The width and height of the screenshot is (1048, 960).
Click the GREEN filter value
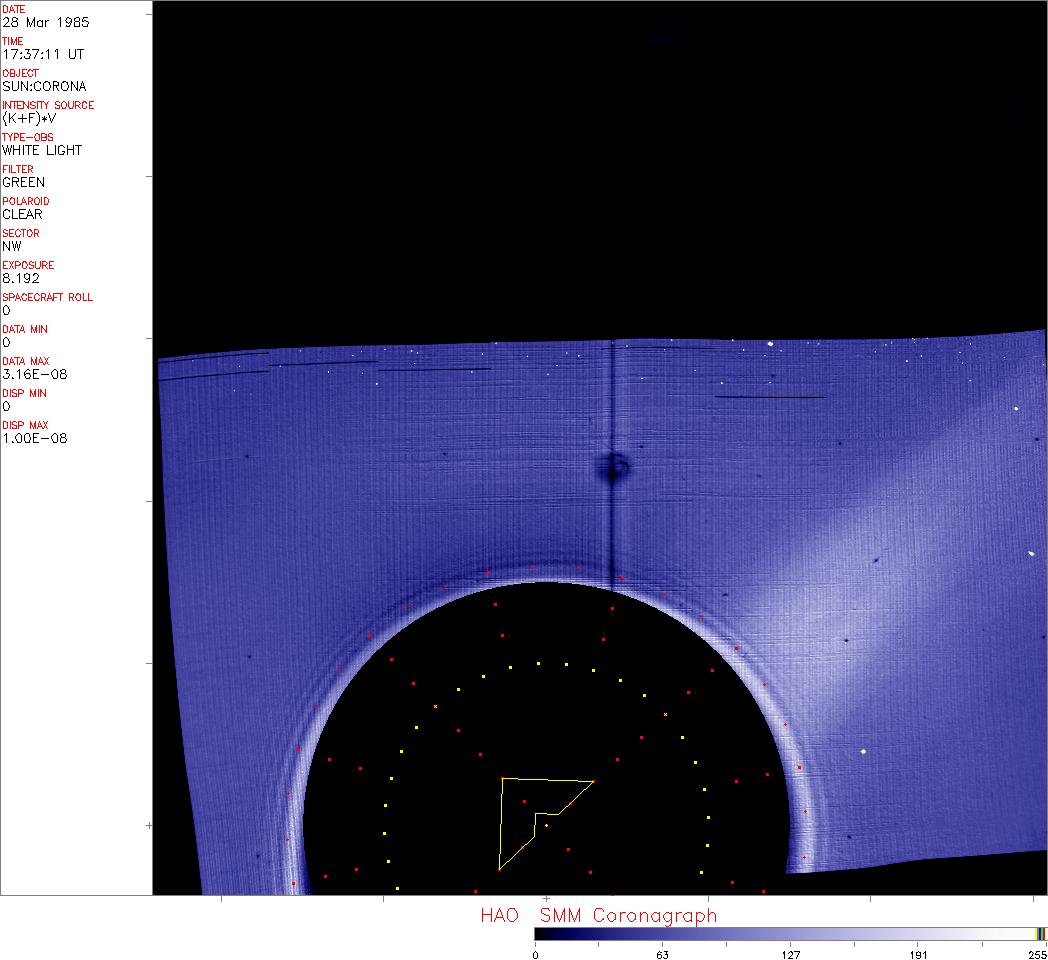coord(24,182)
